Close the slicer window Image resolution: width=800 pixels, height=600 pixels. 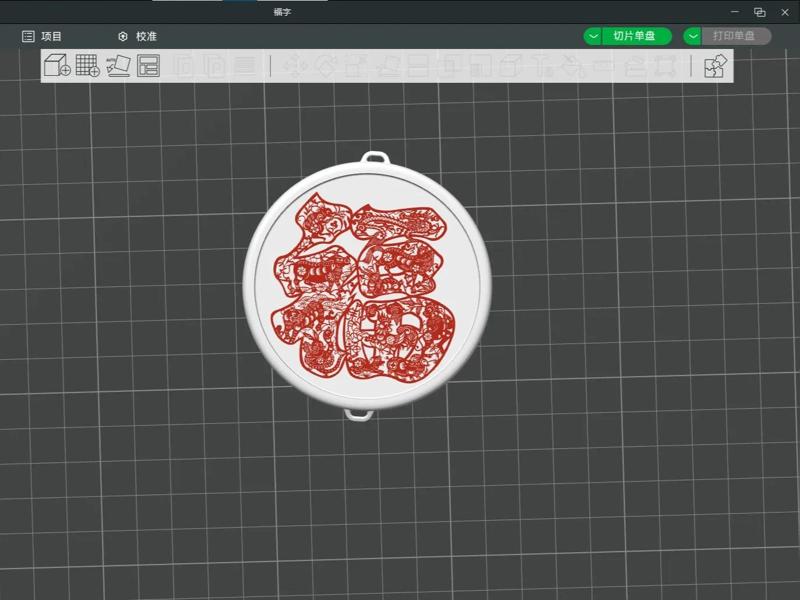tap(785, 12)
